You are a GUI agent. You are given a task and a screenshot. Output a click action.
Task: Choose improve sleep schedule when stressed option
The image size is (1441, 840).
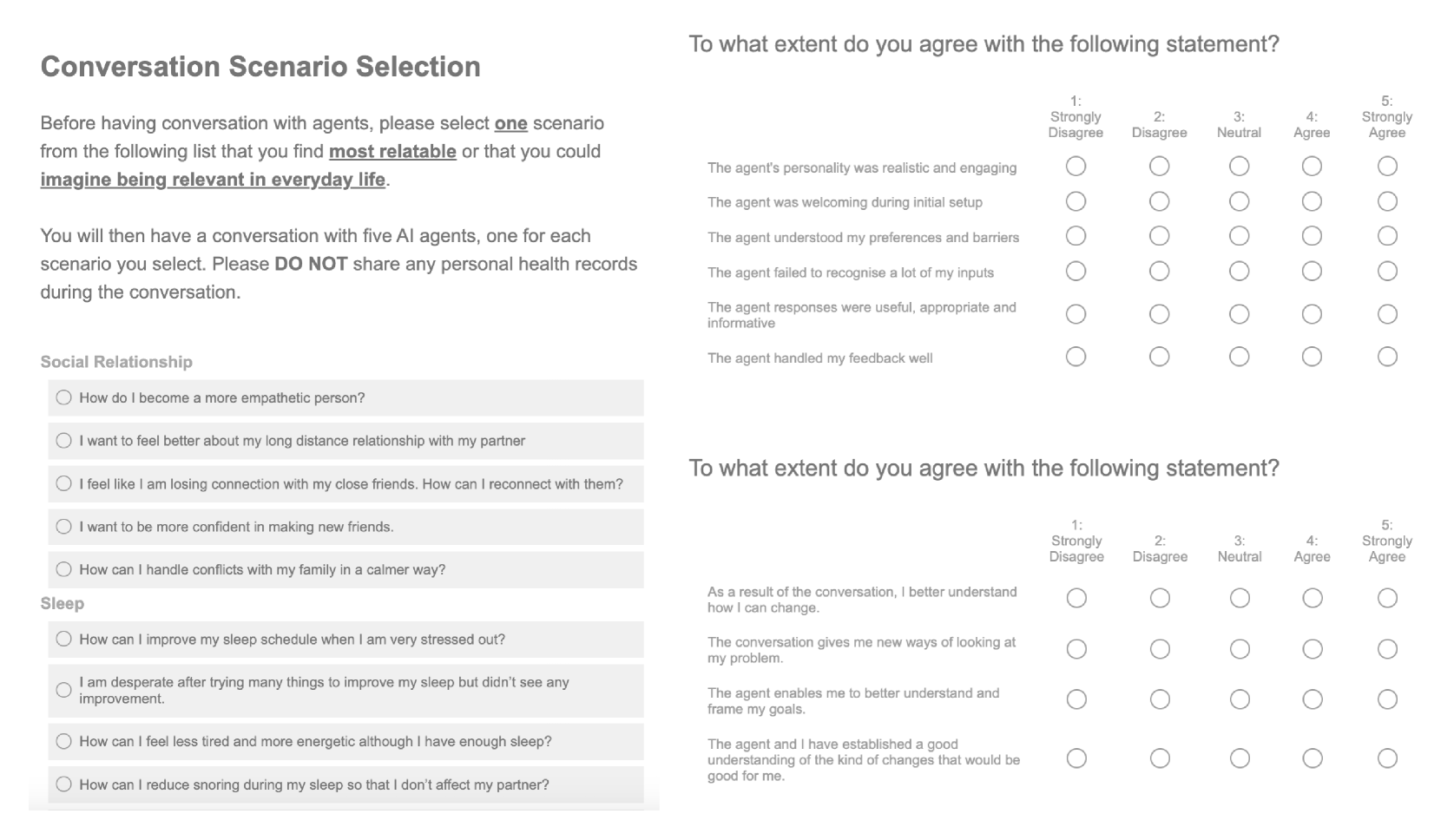63,640
